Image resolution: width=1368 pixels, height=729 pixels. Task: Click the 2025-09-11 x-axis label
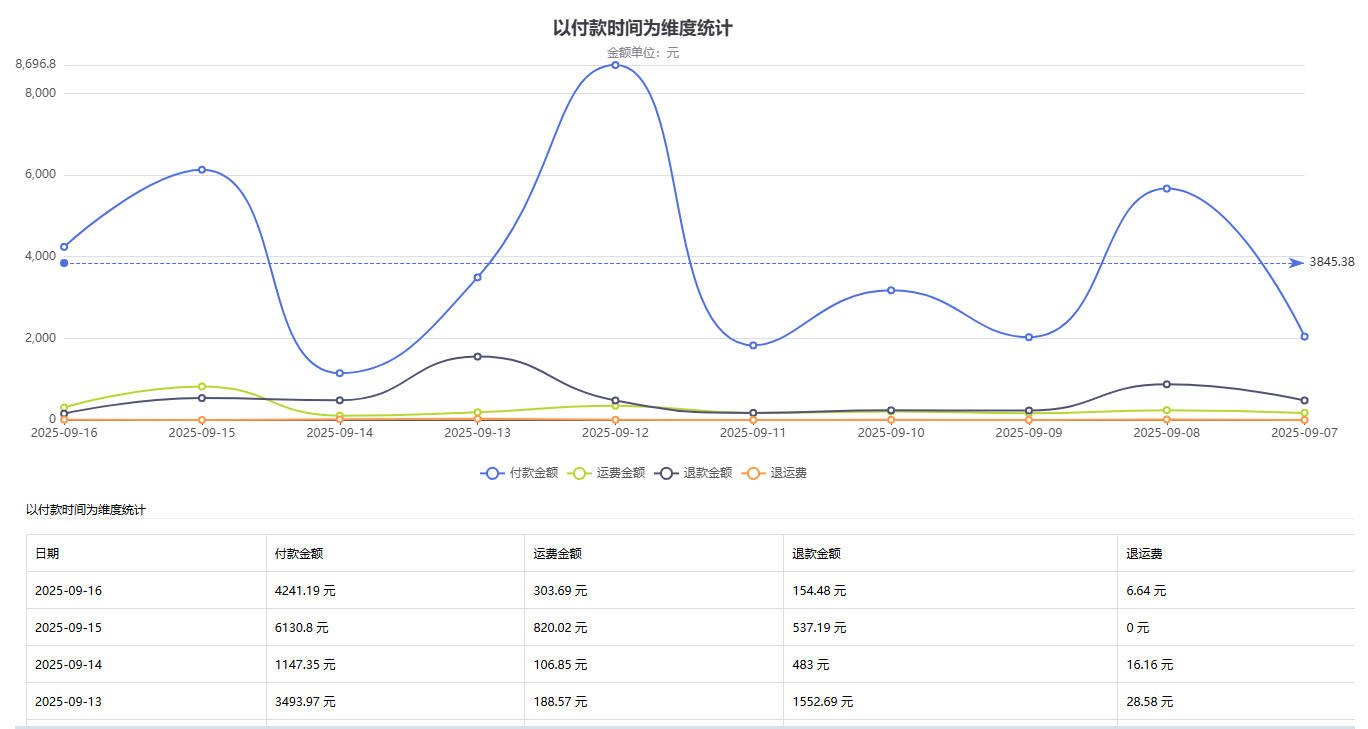point(753,433)
